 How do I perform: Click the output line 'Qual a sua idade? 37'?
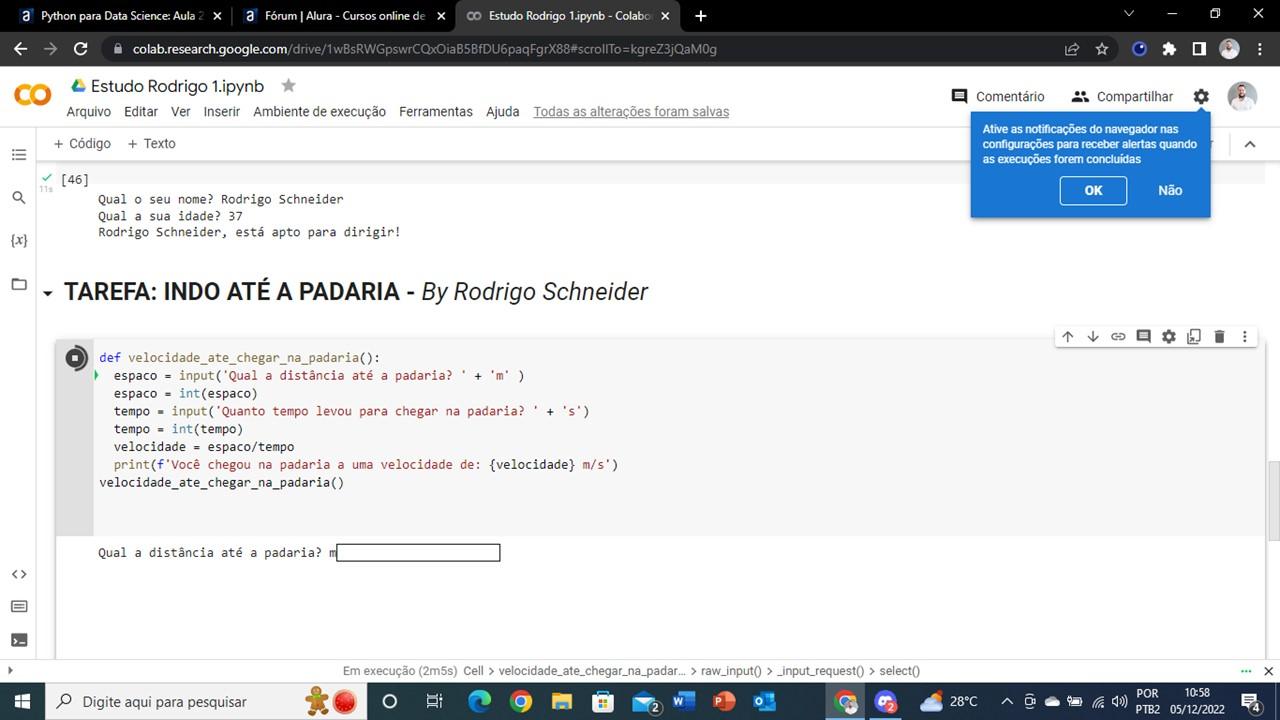pos(170,216)
